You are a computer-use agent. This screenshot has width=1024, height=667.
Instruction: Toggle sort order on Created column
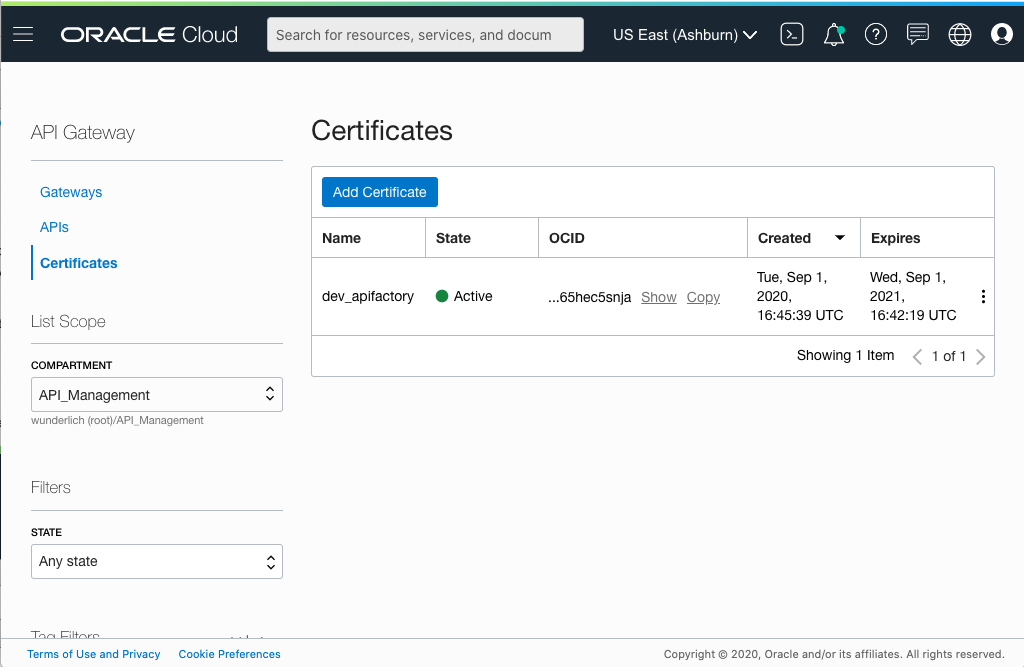tap(839, 237)
